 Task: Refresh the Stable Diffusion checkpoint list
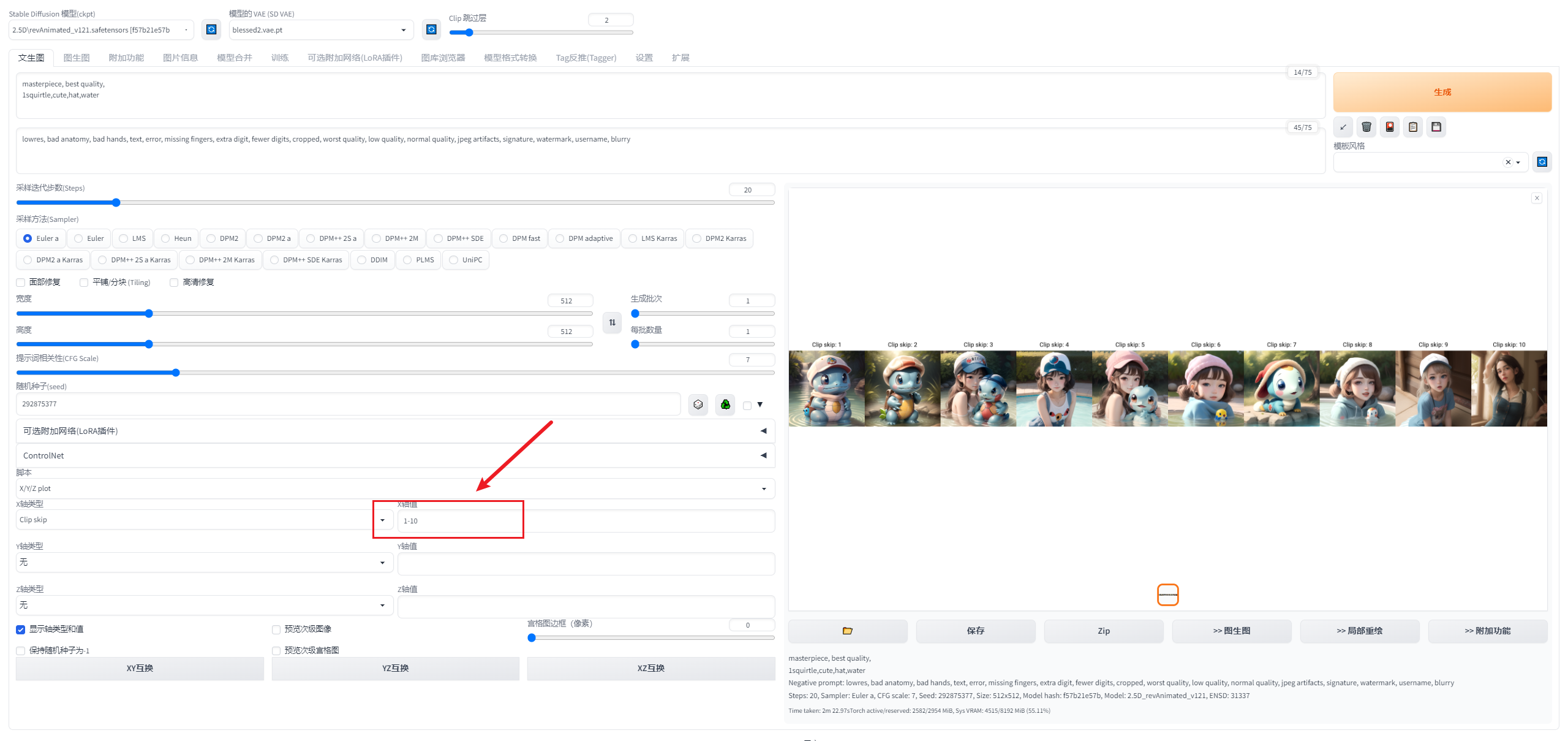click(x=211, y=29)
